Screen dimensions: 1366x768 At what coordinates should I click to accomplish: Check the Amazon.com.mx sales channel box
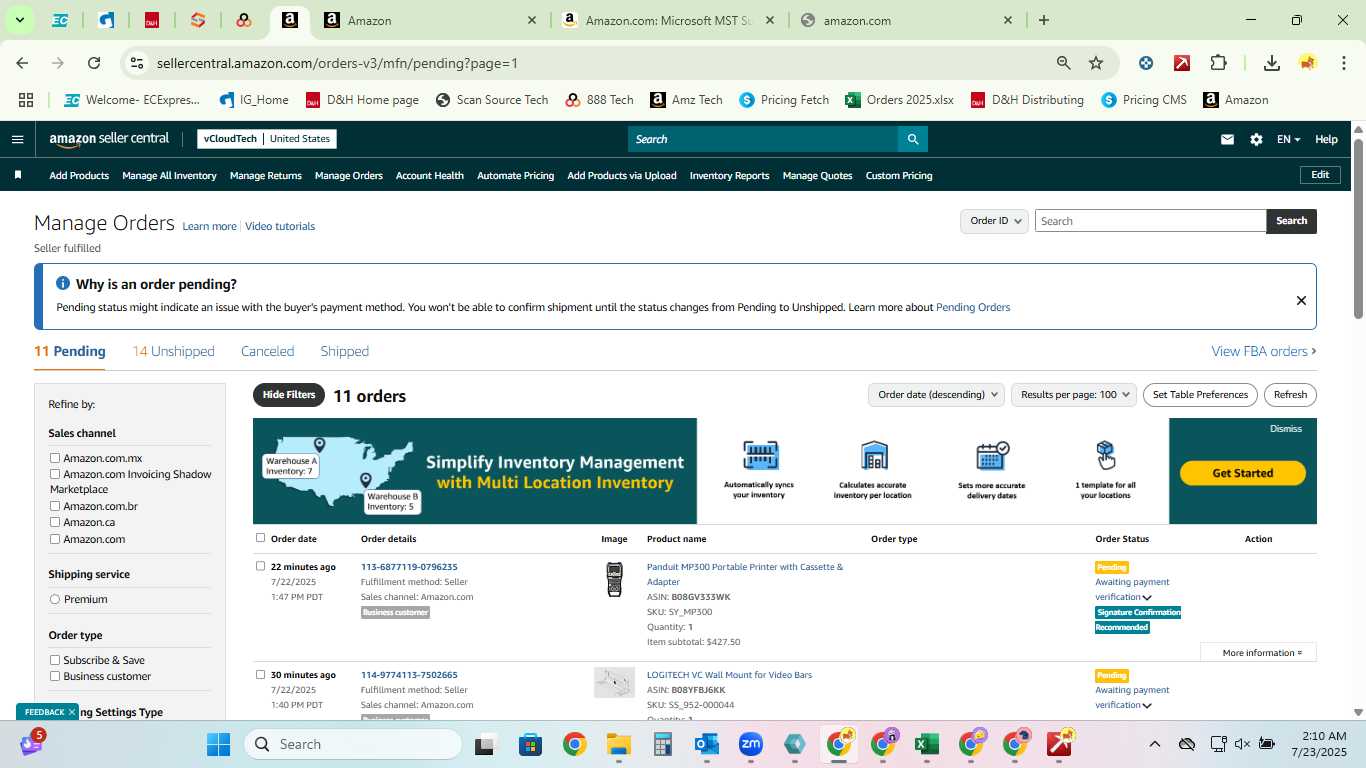[x=56, y=458]
